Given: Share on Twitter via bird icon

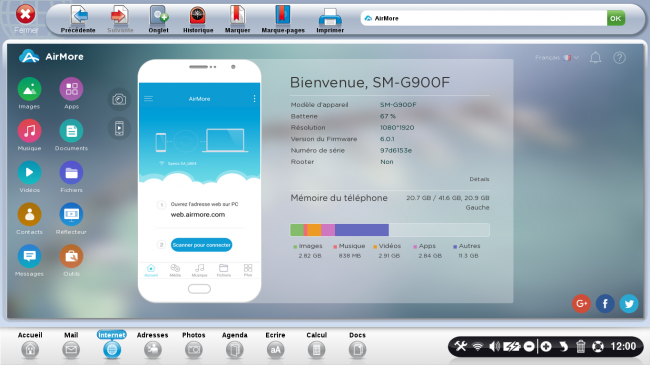Looking at the screenshot, I should tap(629, 304).
